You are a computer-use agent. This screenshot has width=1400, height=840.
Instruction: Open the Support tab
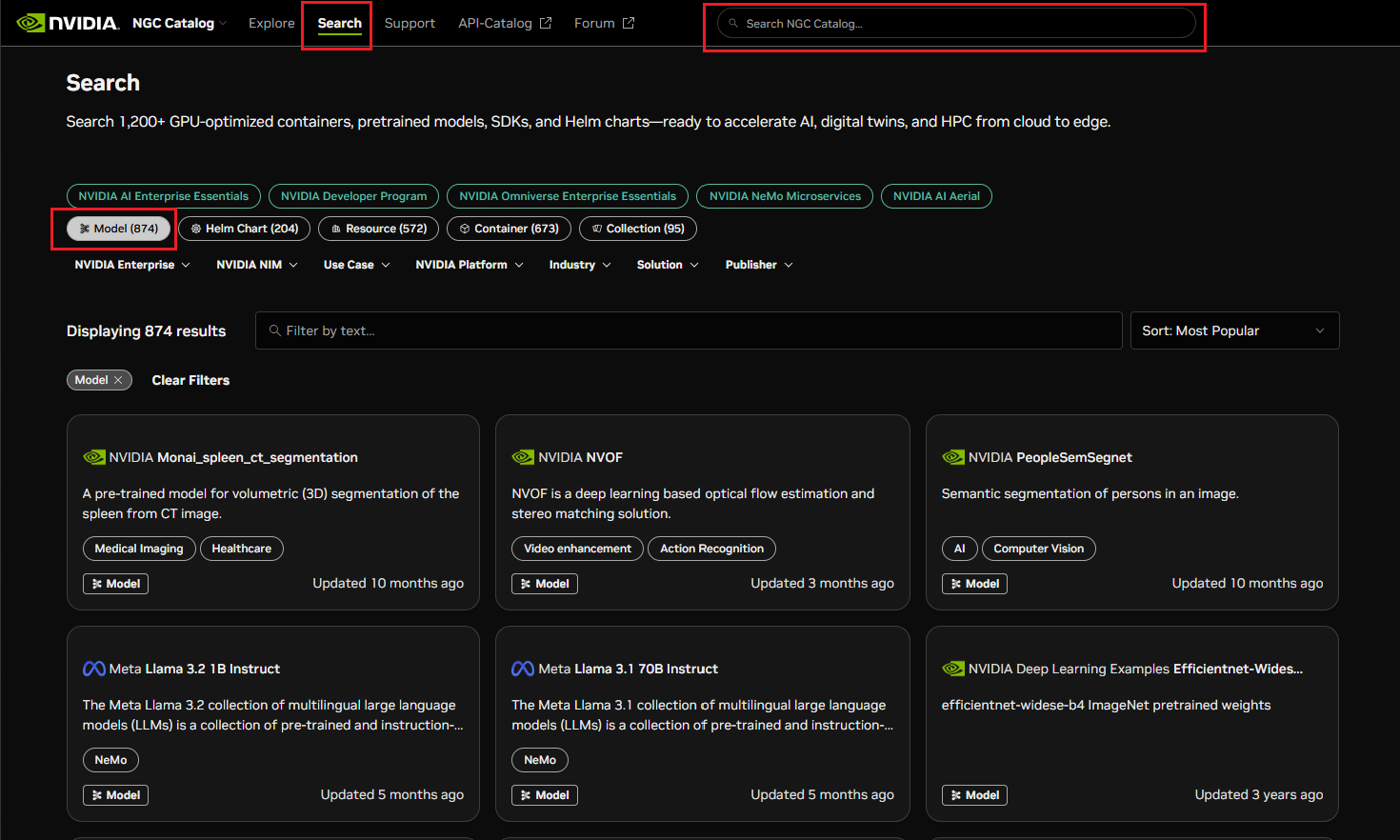coord(410,23)
